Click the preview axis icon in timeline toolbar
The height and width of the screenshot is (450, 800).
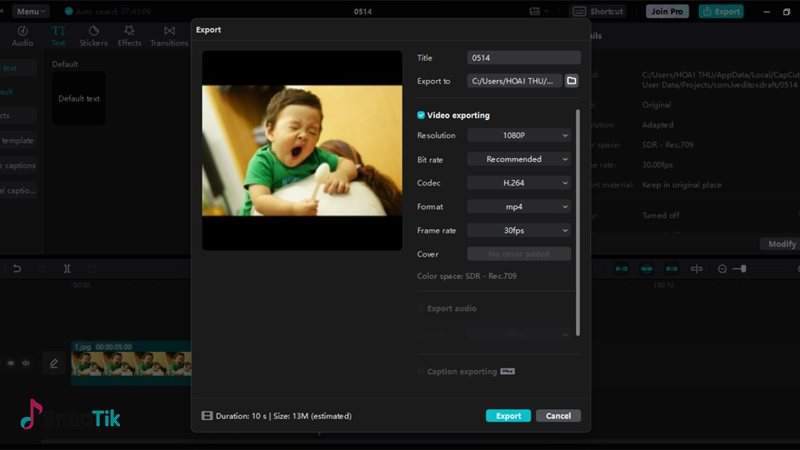point(696,269)
